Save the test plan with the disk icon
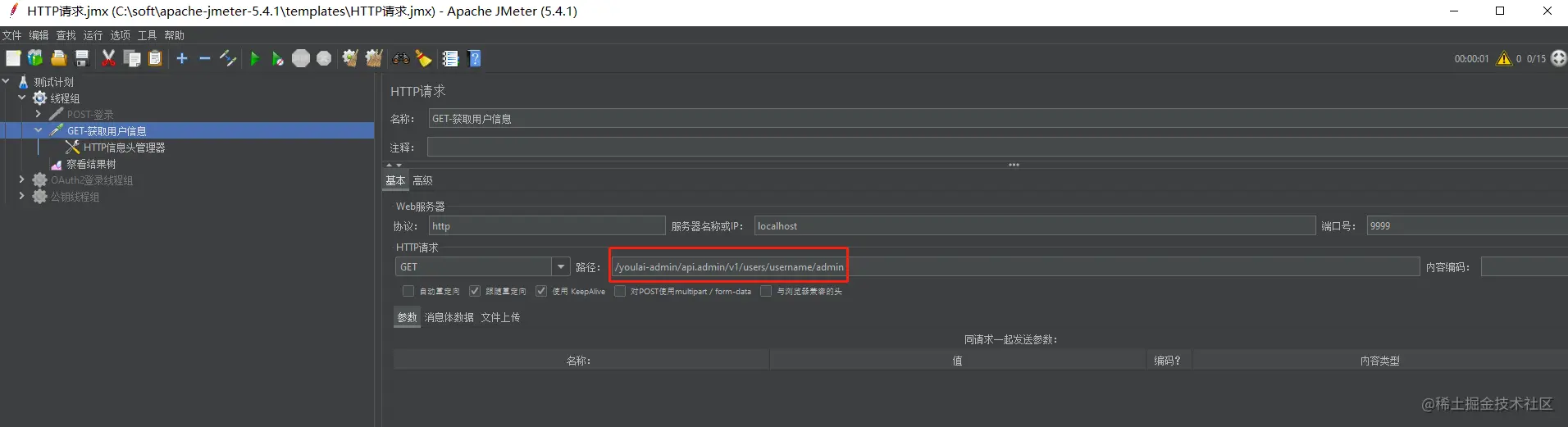 (x=81, y=58)
